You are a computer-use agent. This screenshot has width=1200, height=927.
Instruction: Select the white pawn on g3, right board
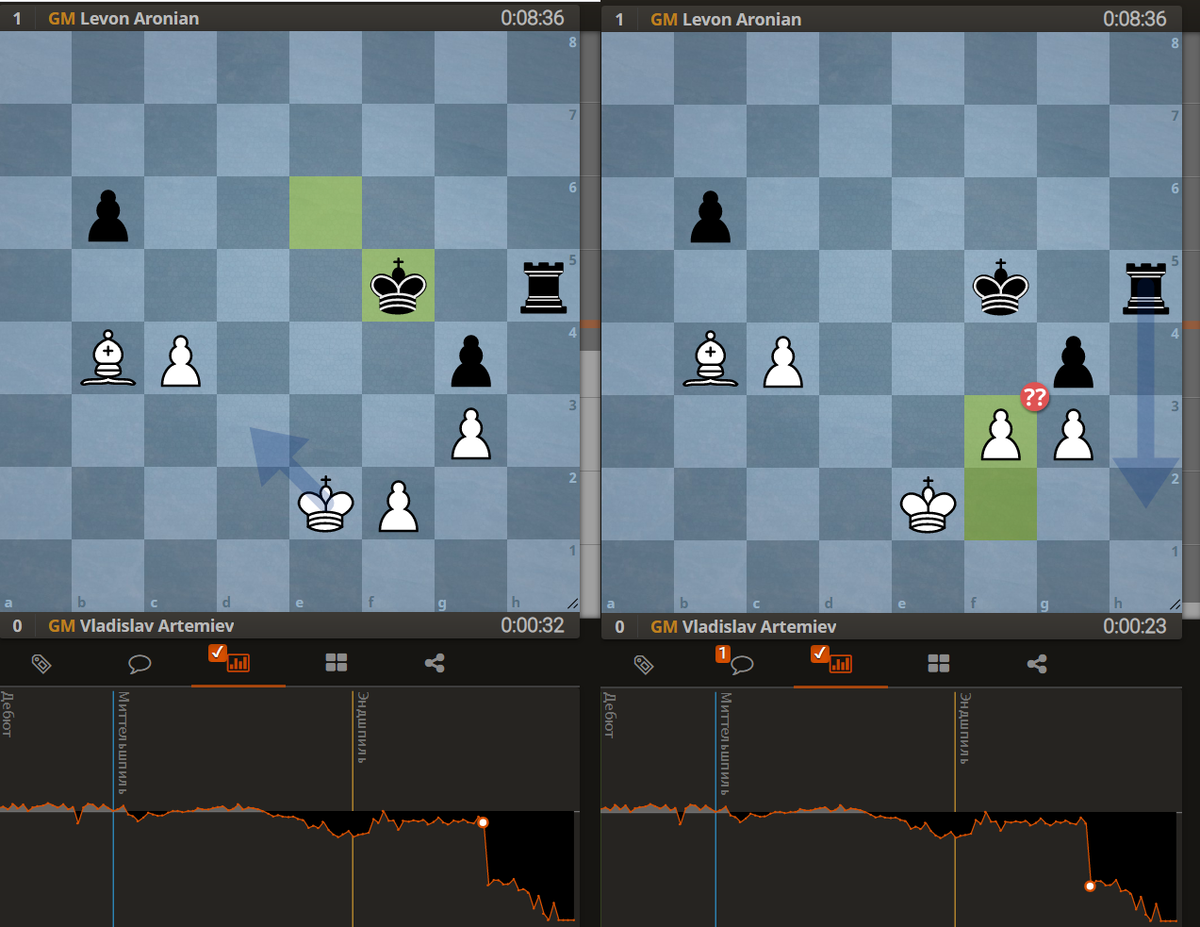pyautogui.click(x=1072, y=433)
